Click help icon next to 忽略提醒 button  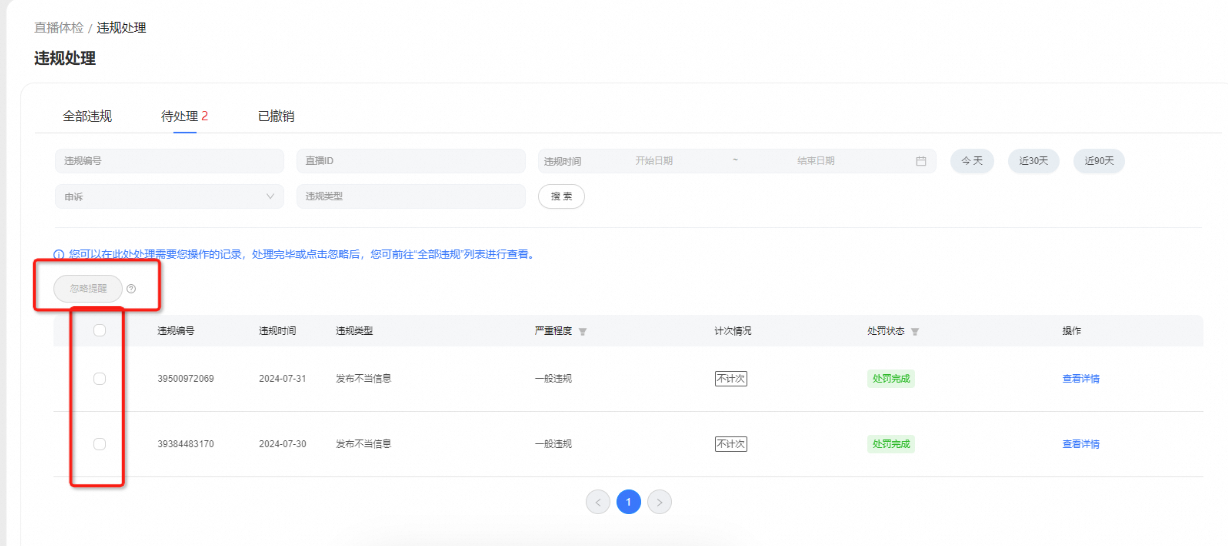click(x=131, y=289)
